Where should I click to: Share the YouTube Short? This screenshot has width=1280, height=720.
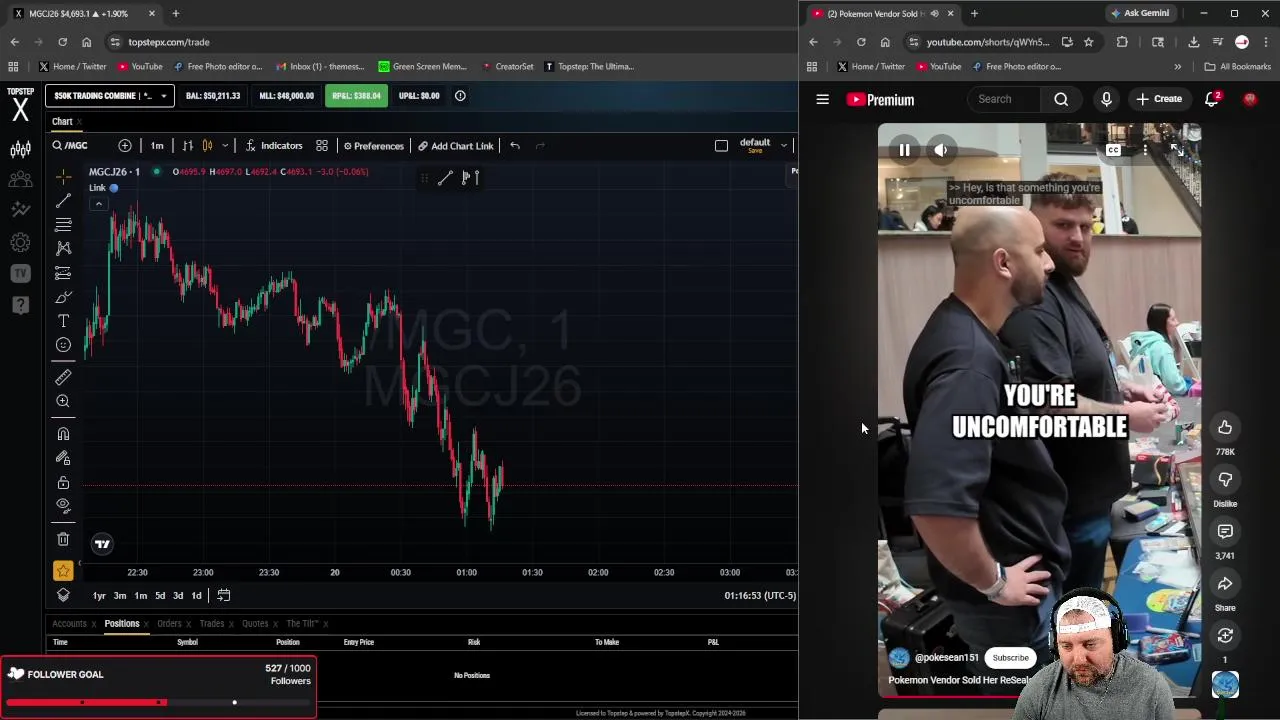(x=1225, y=584)
